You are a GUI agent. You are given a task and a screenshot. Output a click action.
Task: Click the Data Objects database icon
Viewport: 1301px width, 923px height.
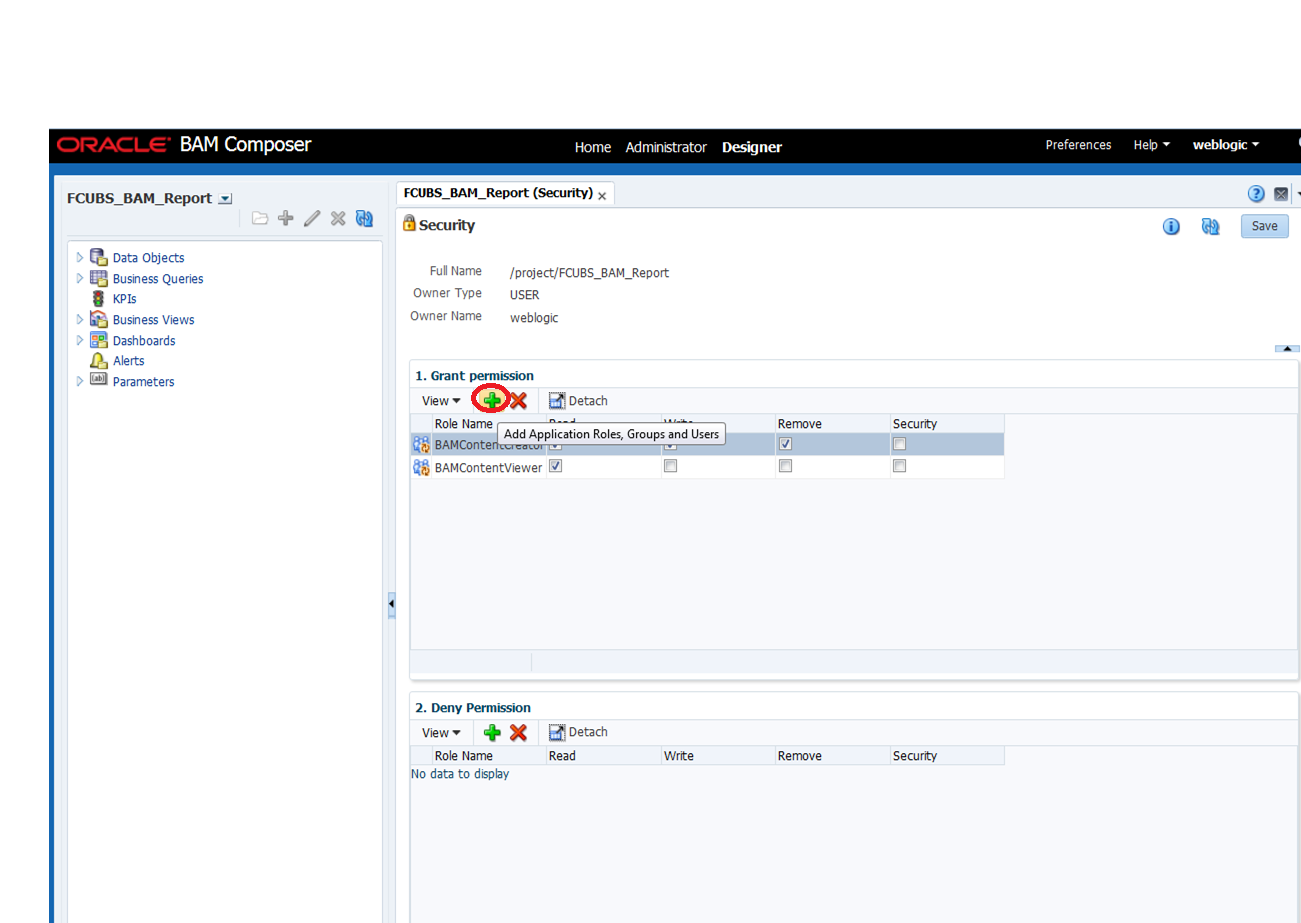(x=98, y=257)
